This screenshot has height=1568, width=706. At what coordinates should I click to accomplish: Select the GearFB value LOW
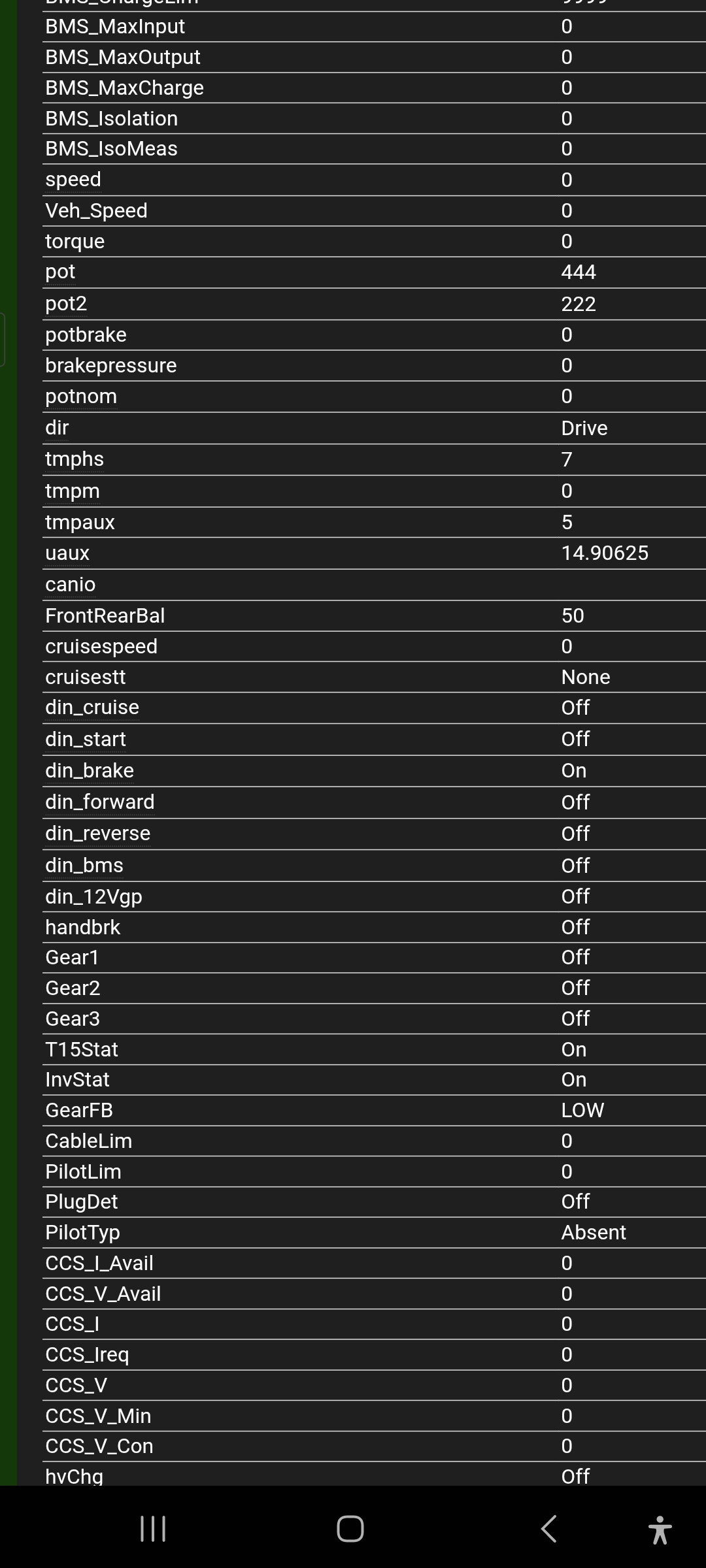[x=582, y=1111]
